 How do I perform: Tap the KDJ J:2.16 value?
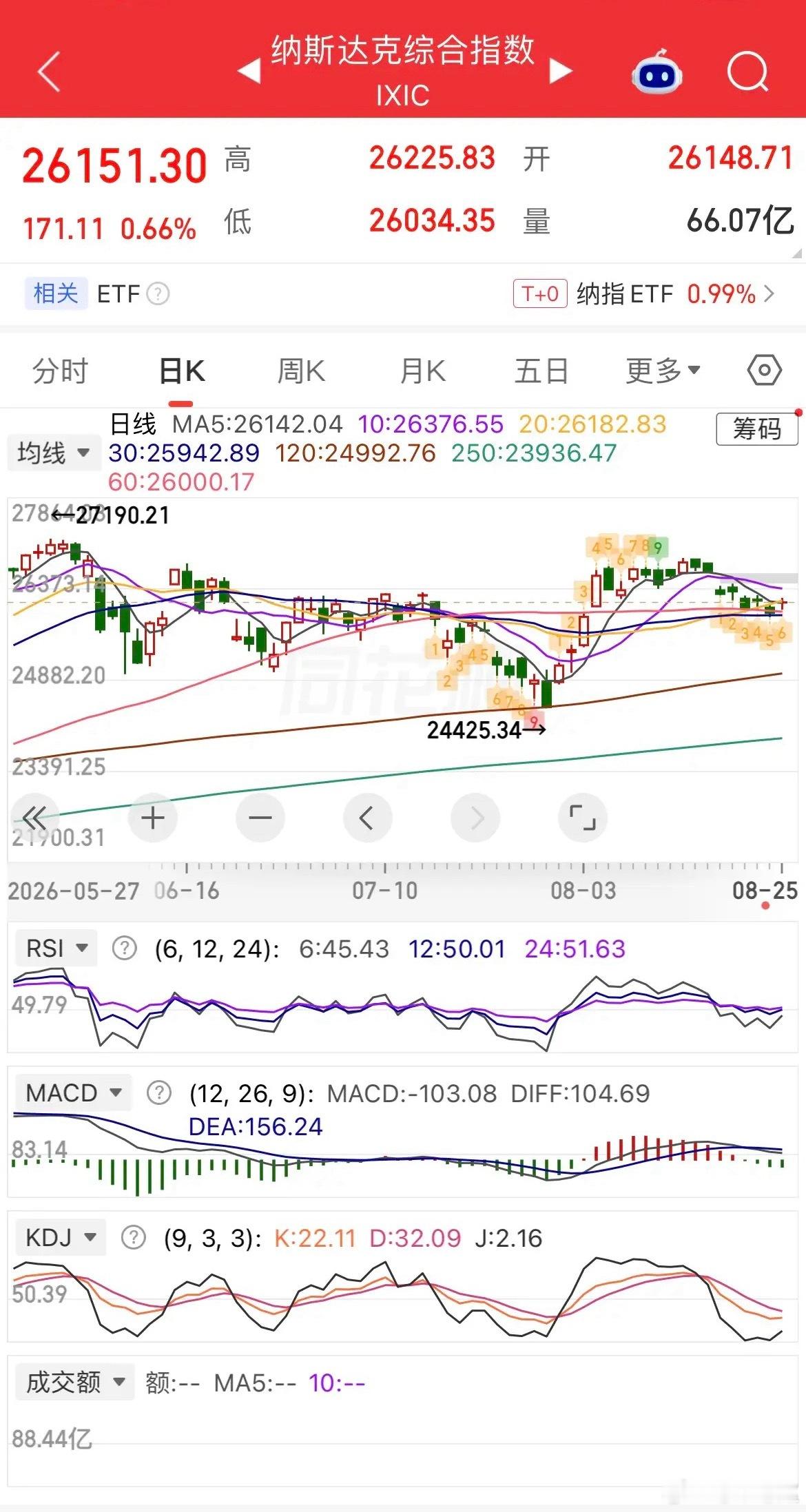(x=508, y=1238)
